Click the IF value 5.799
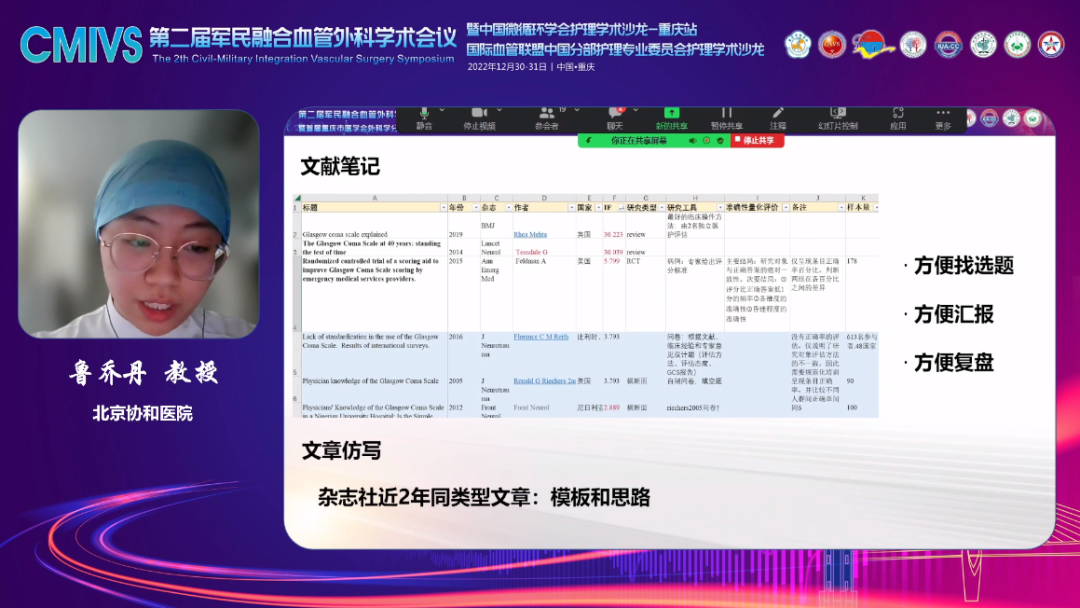The width and height of the screenshot is (1080, 608). (x=612, y=261)
